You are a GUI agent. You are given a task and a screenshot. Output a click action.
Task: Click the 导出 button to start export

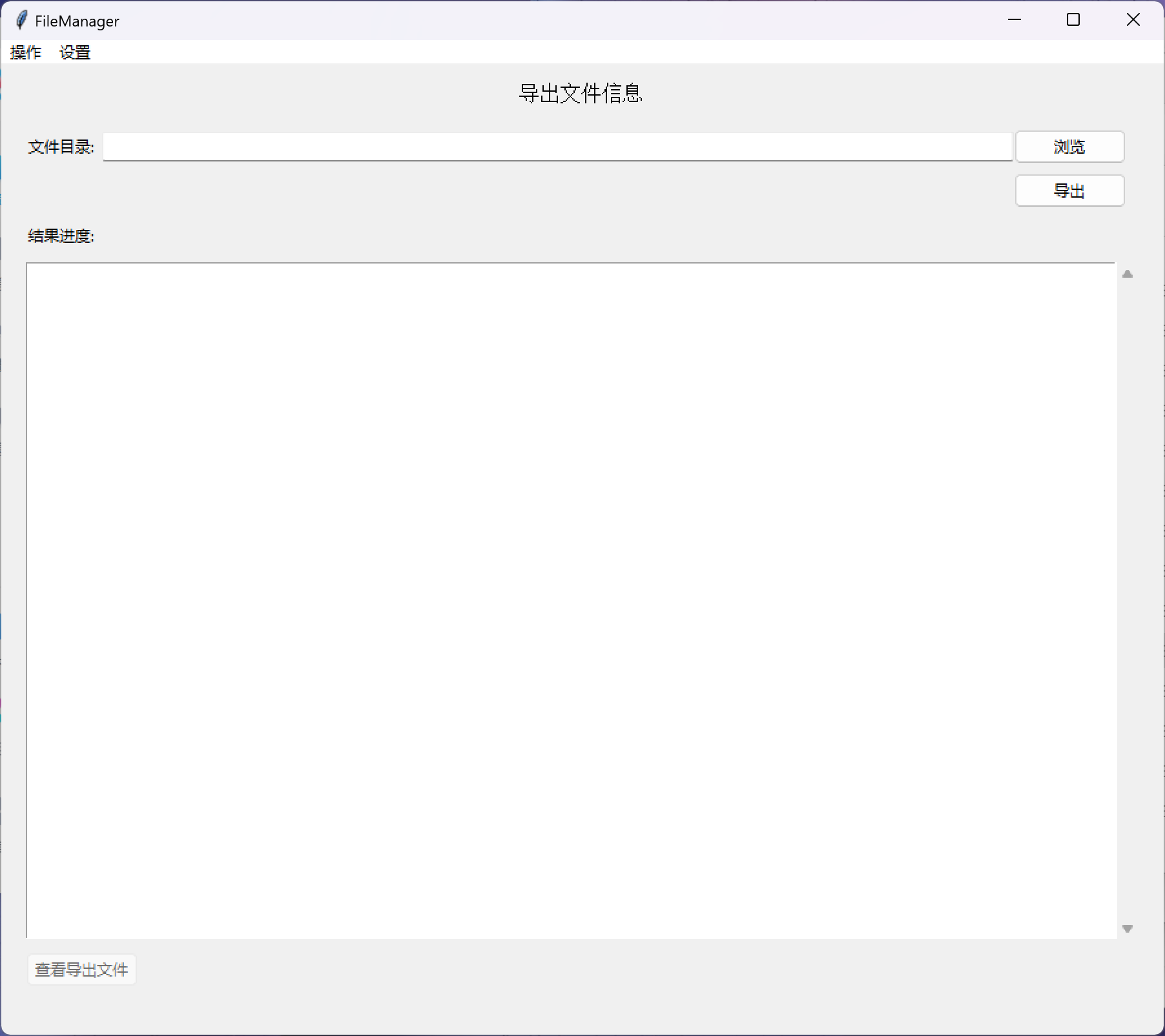point(1069,191)
